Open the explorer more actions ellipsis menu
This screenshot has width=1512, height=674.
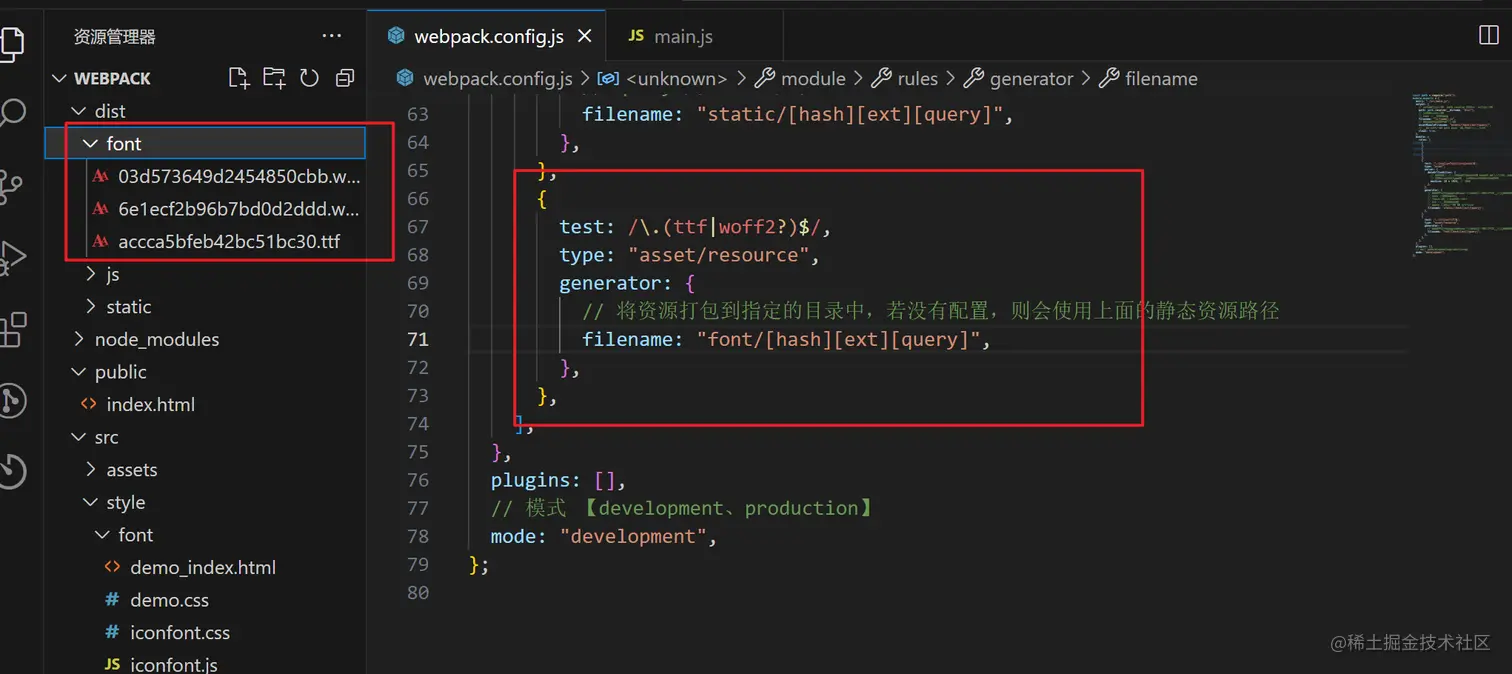coord(332,36)
